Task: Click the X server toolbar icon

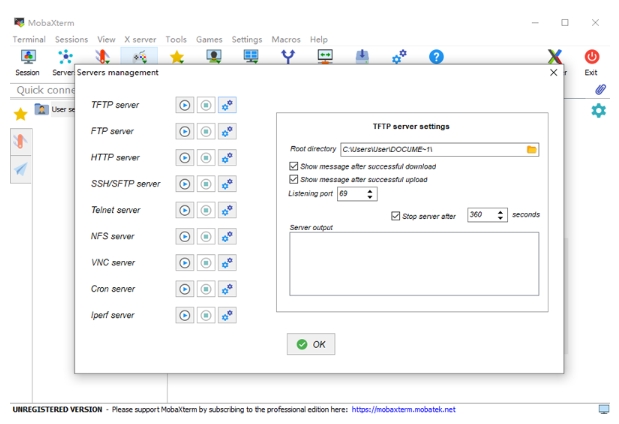Action: pos(555,56)
